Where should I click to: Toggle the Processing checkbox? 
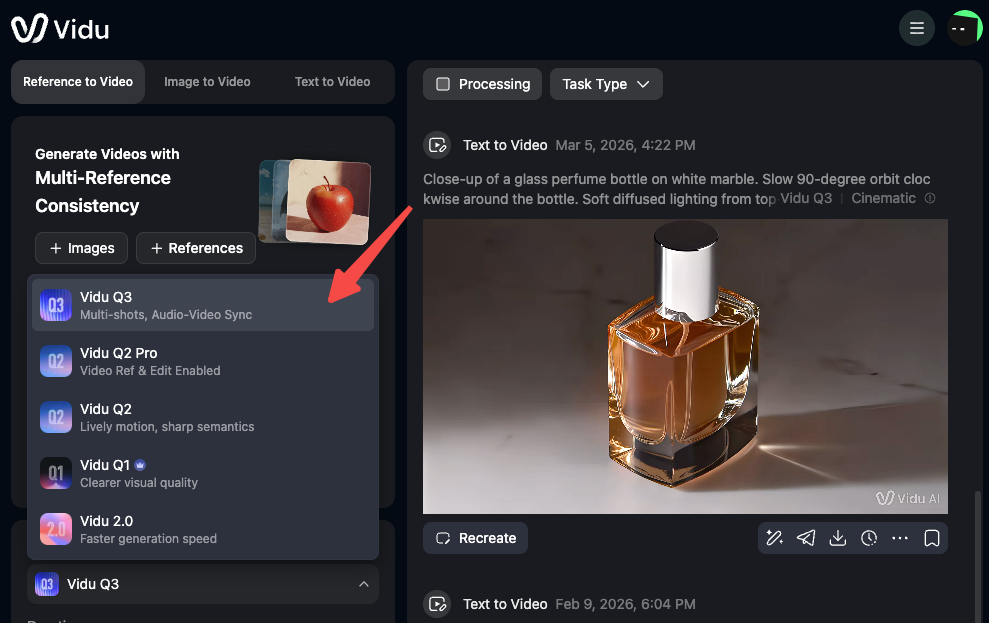pos(443,84)
